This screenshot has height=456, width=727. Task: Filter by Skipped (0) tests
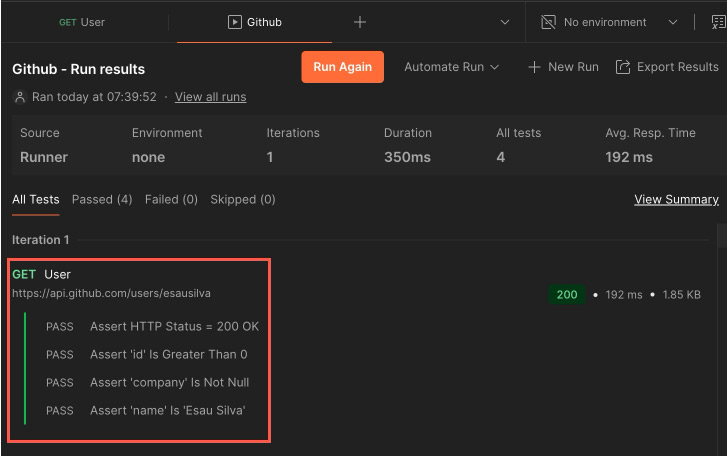pyautogui.click(x=242, y=200)
